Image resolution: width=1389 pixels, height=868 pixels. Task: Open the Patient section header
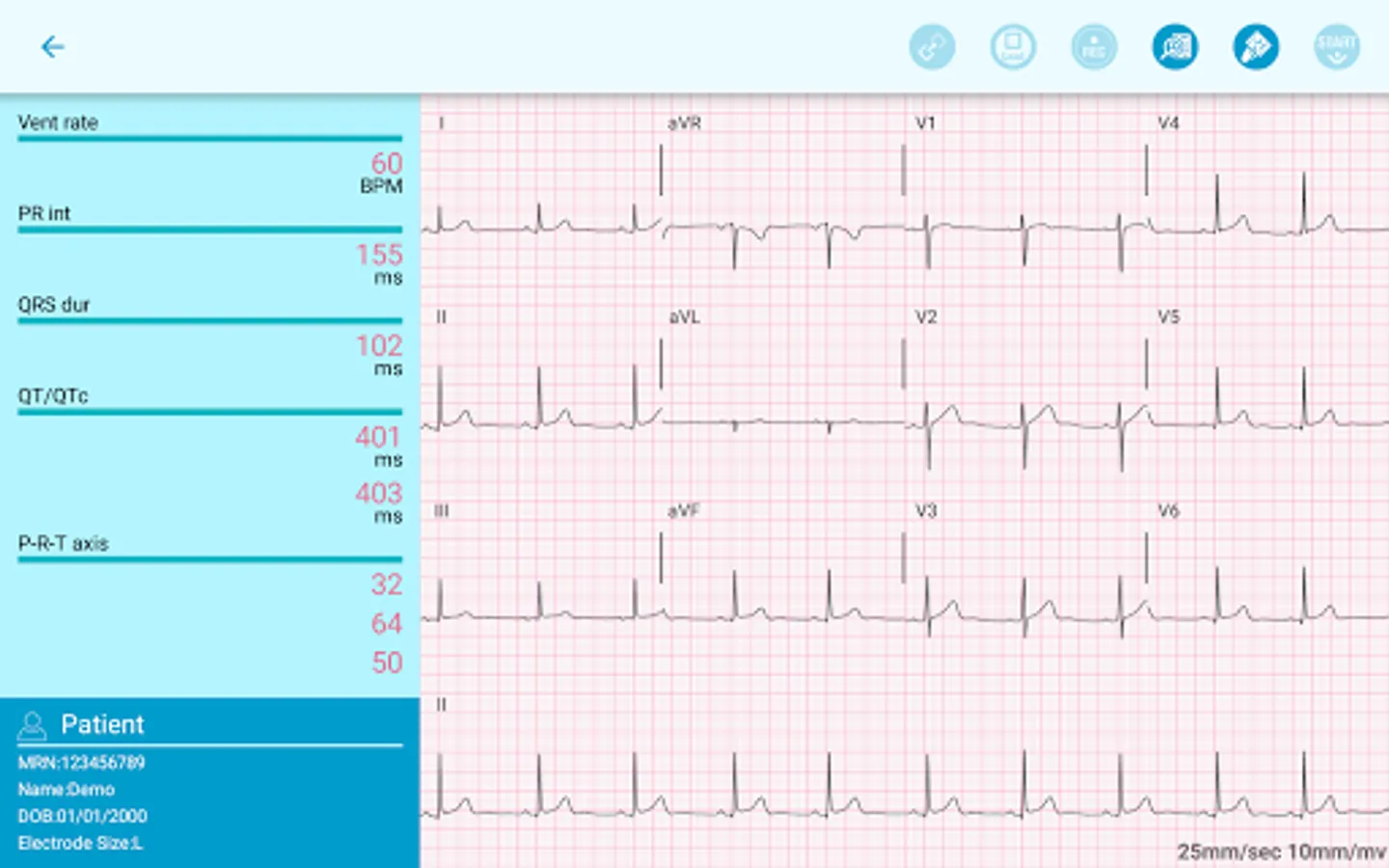click(102, 724)
